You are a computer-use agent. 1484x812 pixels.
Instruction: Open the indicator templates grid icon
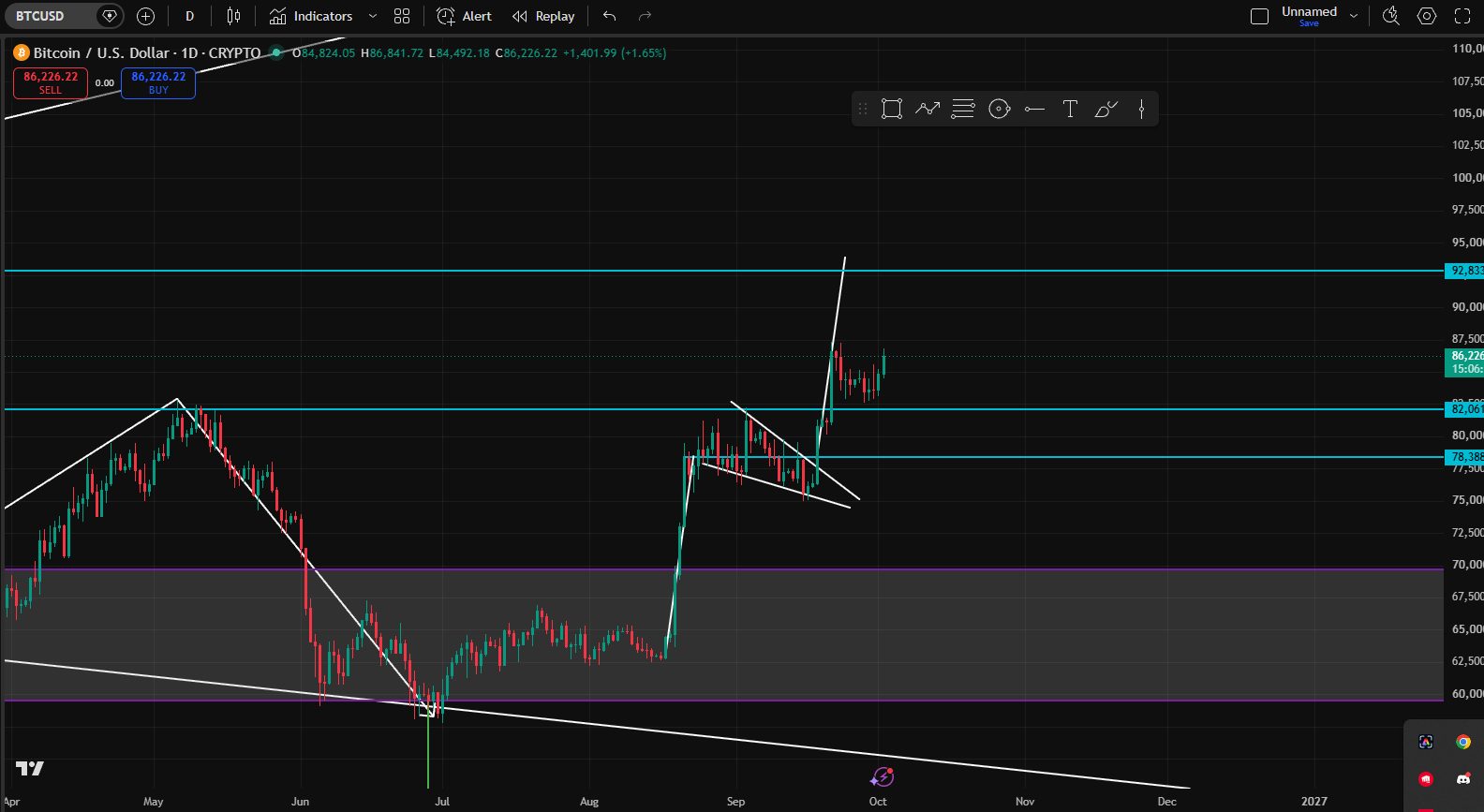tap(402, 16)
